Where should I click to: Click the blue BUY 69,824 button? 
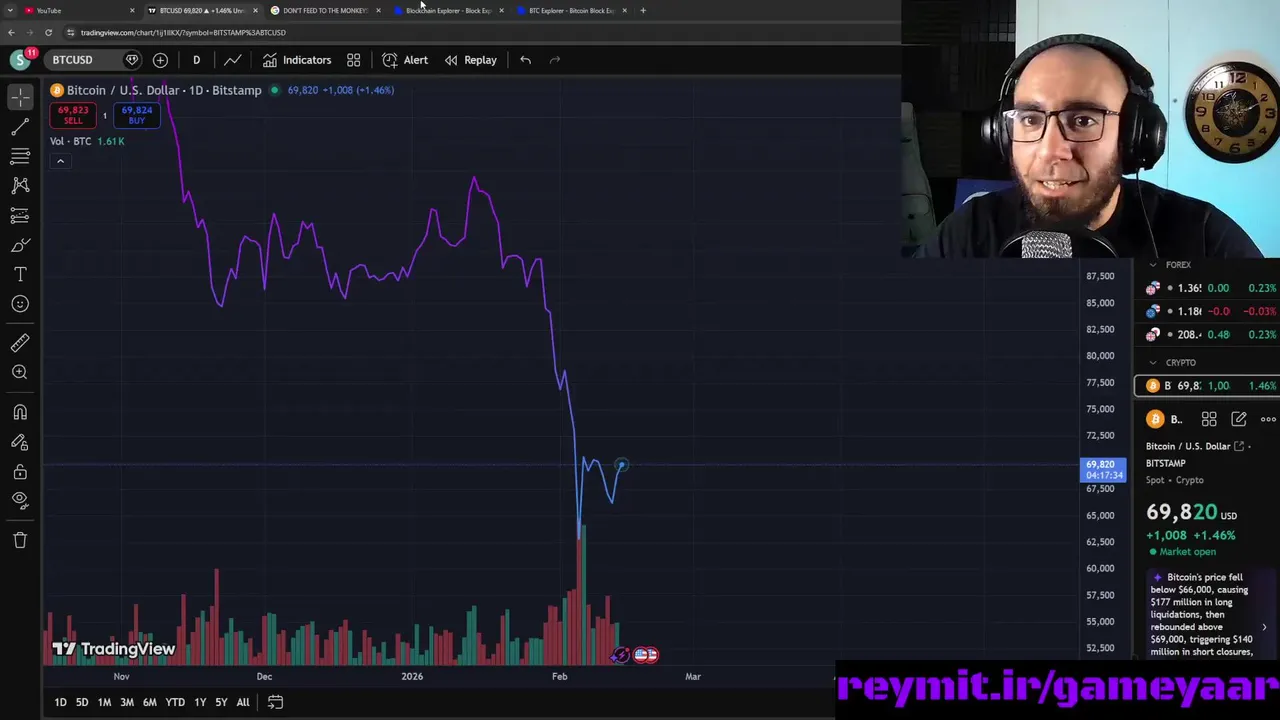136,115
